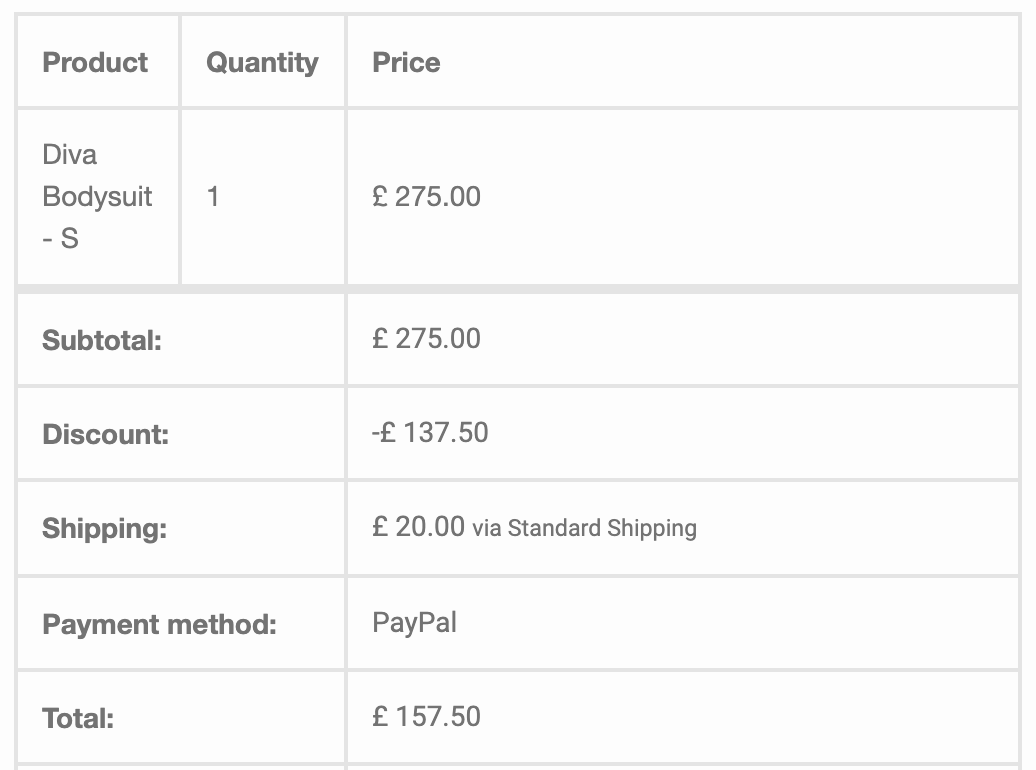Click the Payment method label
The height and width of the screenshot is (770, 1036).
coord(159,624)
